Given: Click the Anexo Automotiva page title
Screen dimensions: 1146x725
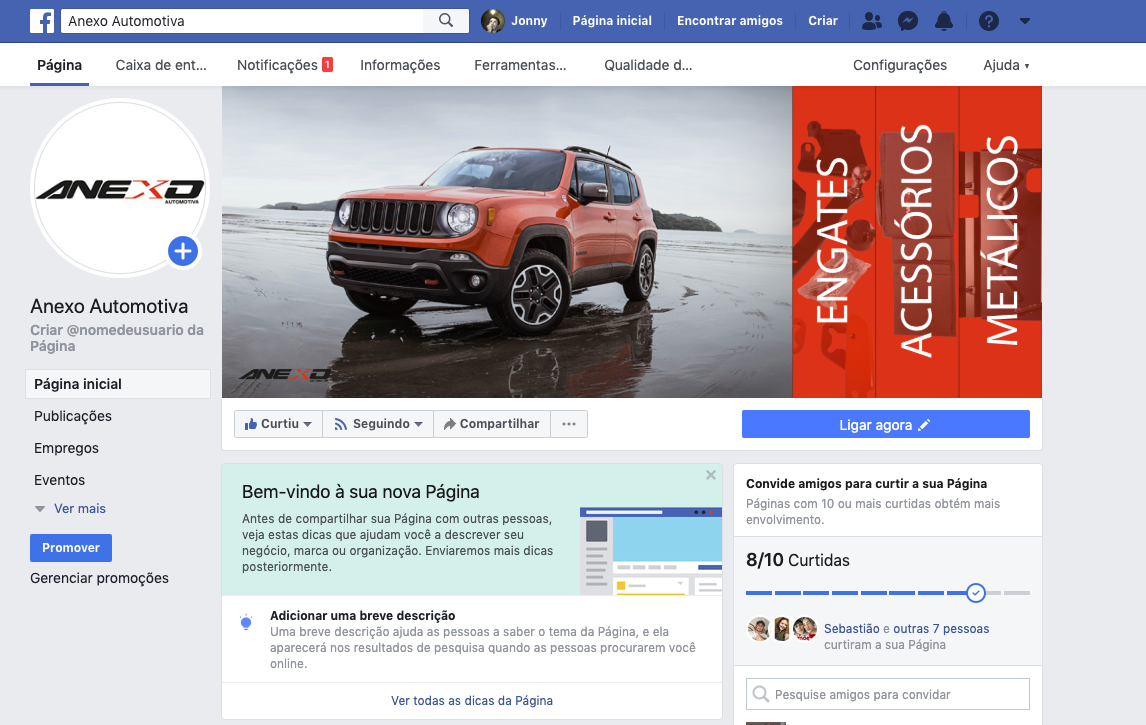Looking at the screenshot, I should [x=109, y=306].
